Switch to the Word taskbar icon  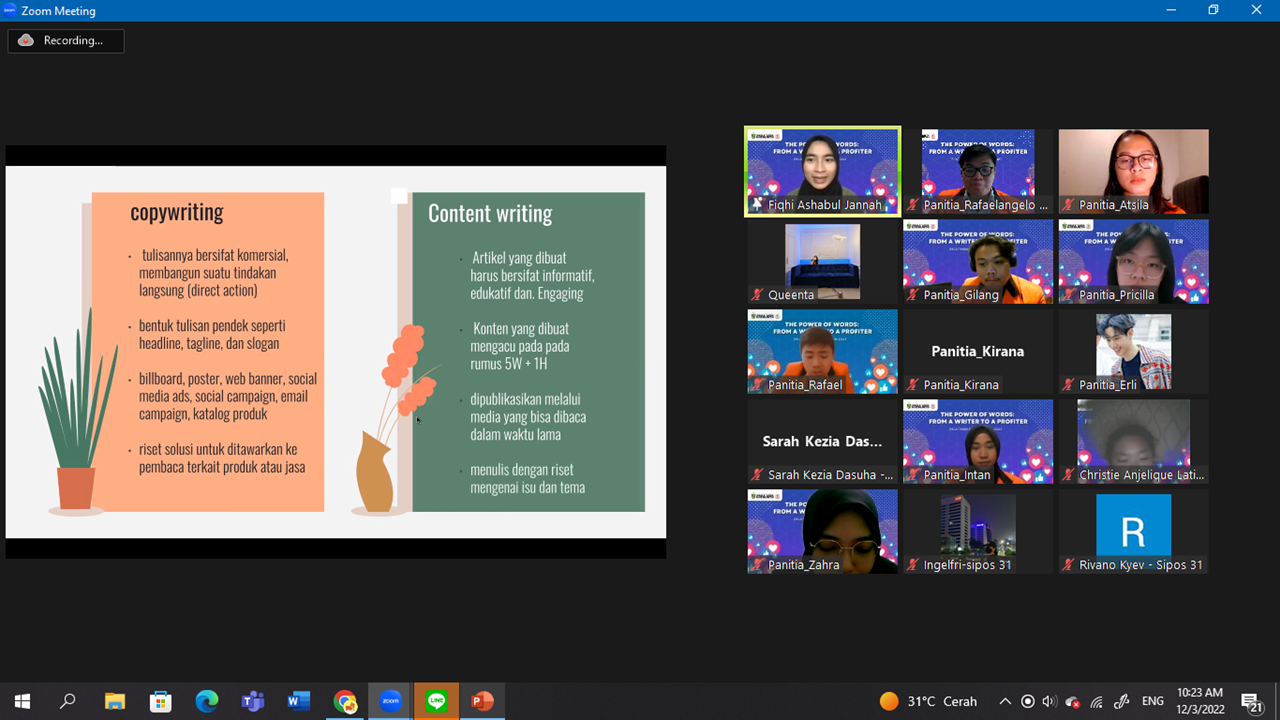(x=298, y=701)
